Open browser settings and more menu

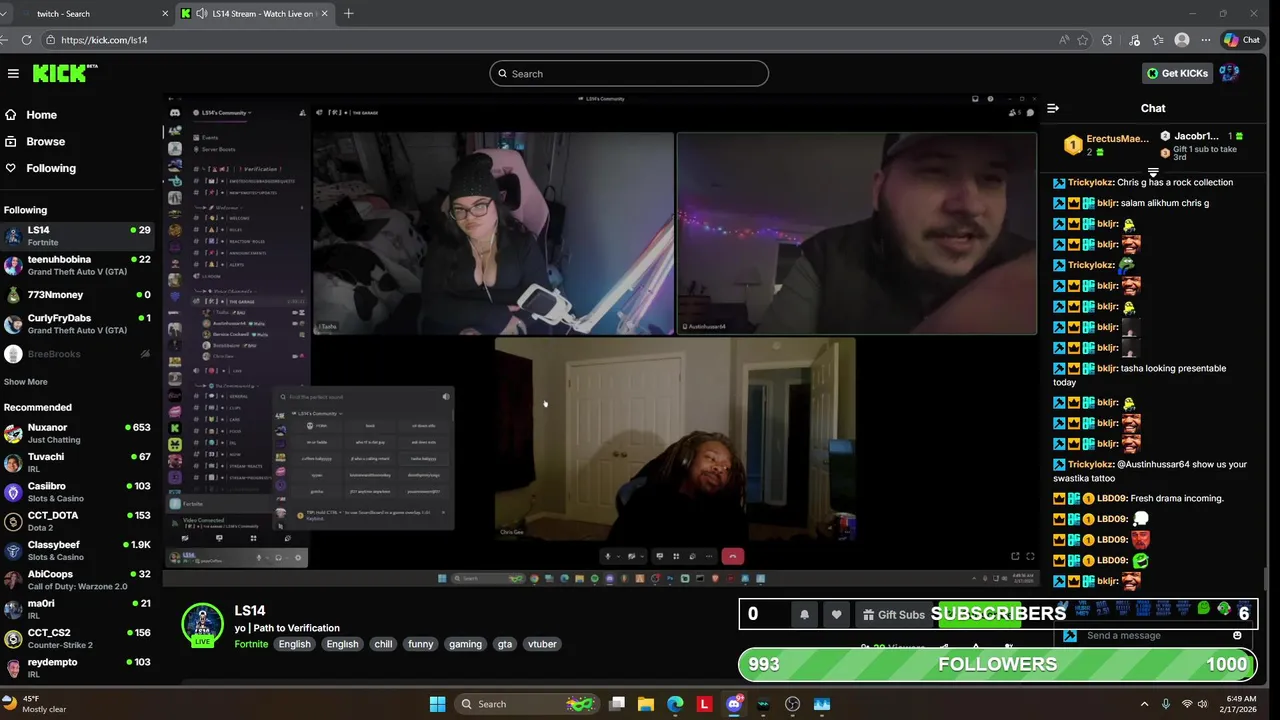[1206, 40]
